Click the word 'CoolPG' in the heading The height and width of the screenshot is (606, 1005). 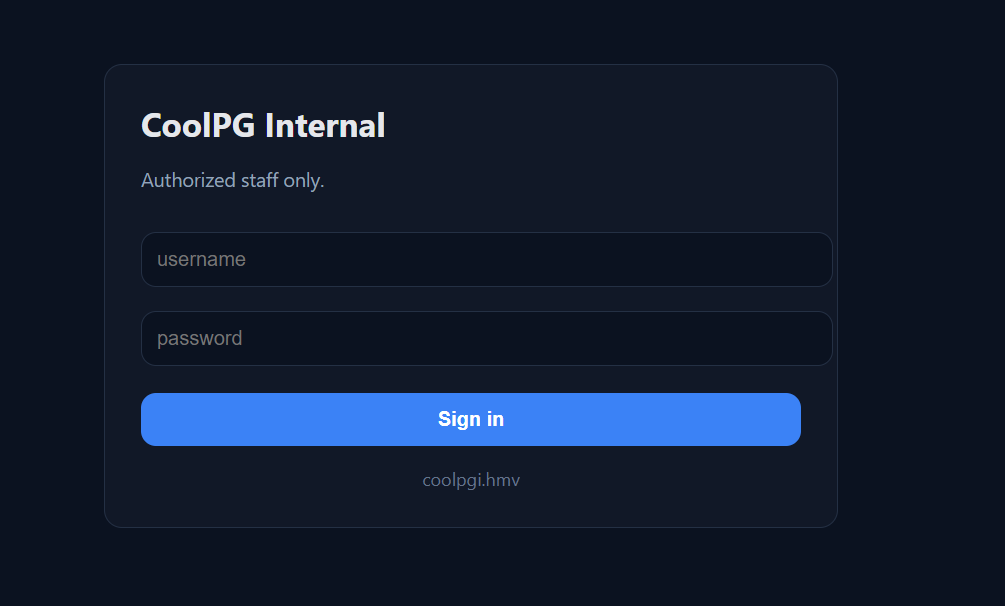pyautogui.click(x=199, y=126)
